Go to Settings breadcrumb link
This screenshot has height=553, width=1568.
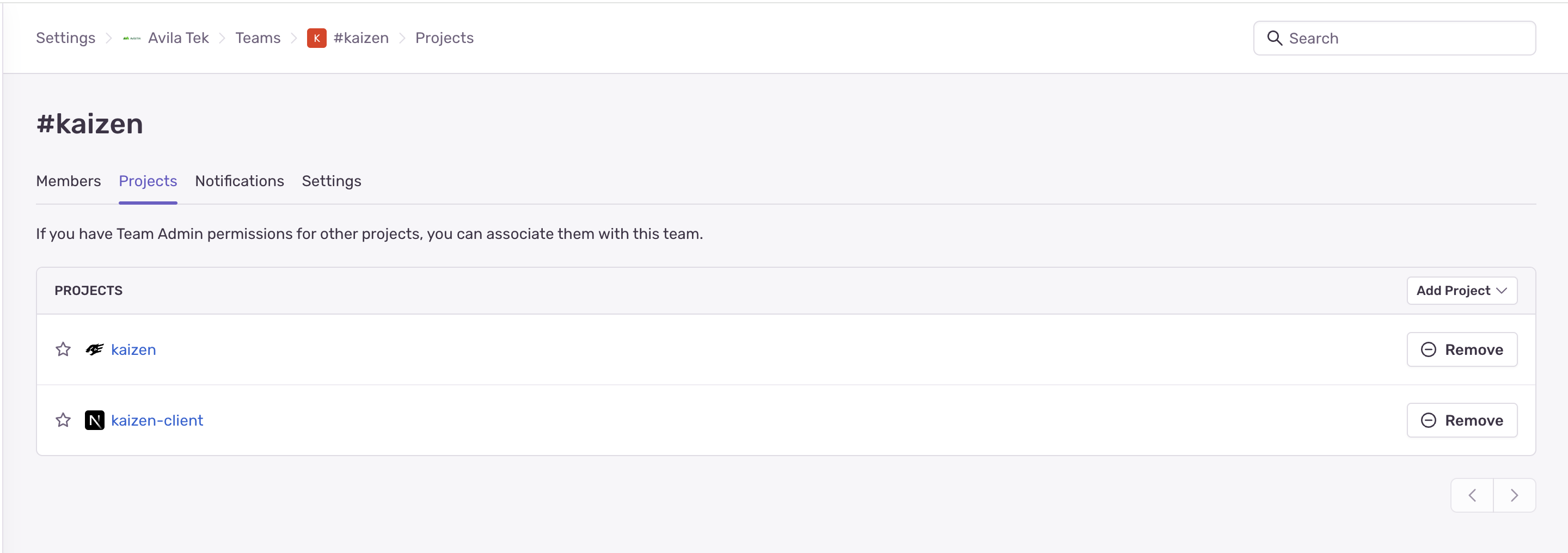pos(65,38)
